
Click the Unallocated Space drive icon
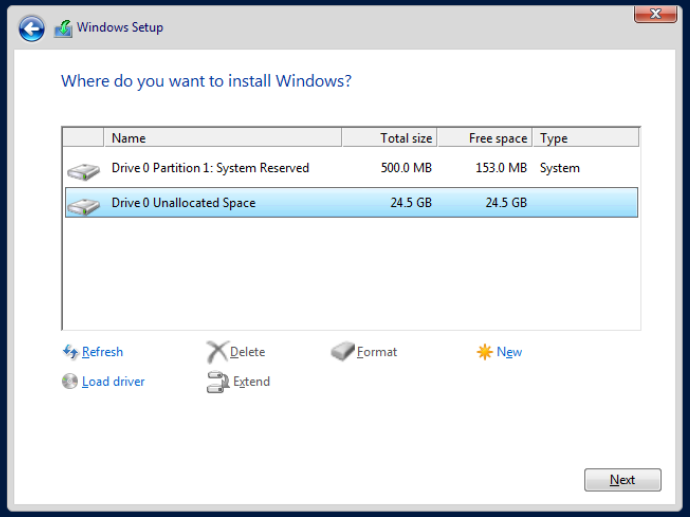click(83, 205)
